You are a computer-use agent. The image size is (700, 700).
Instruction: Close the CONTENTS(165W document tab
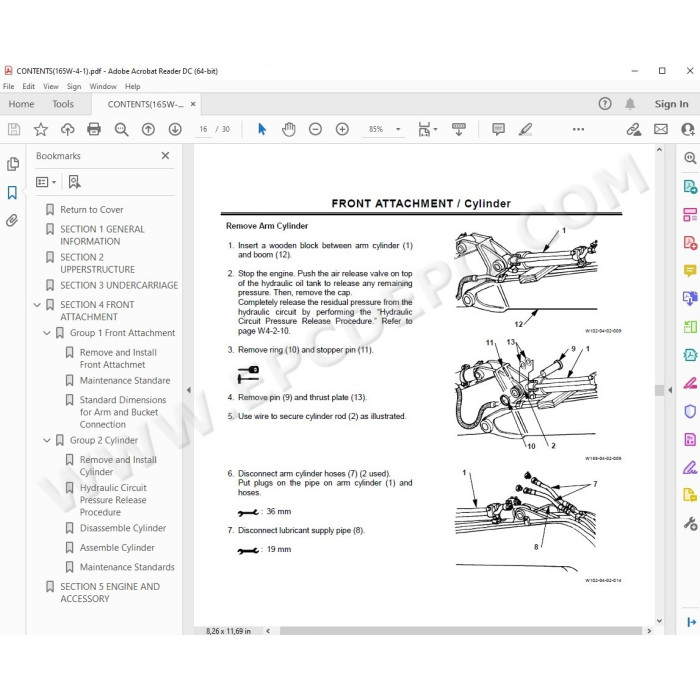[193, 104]
